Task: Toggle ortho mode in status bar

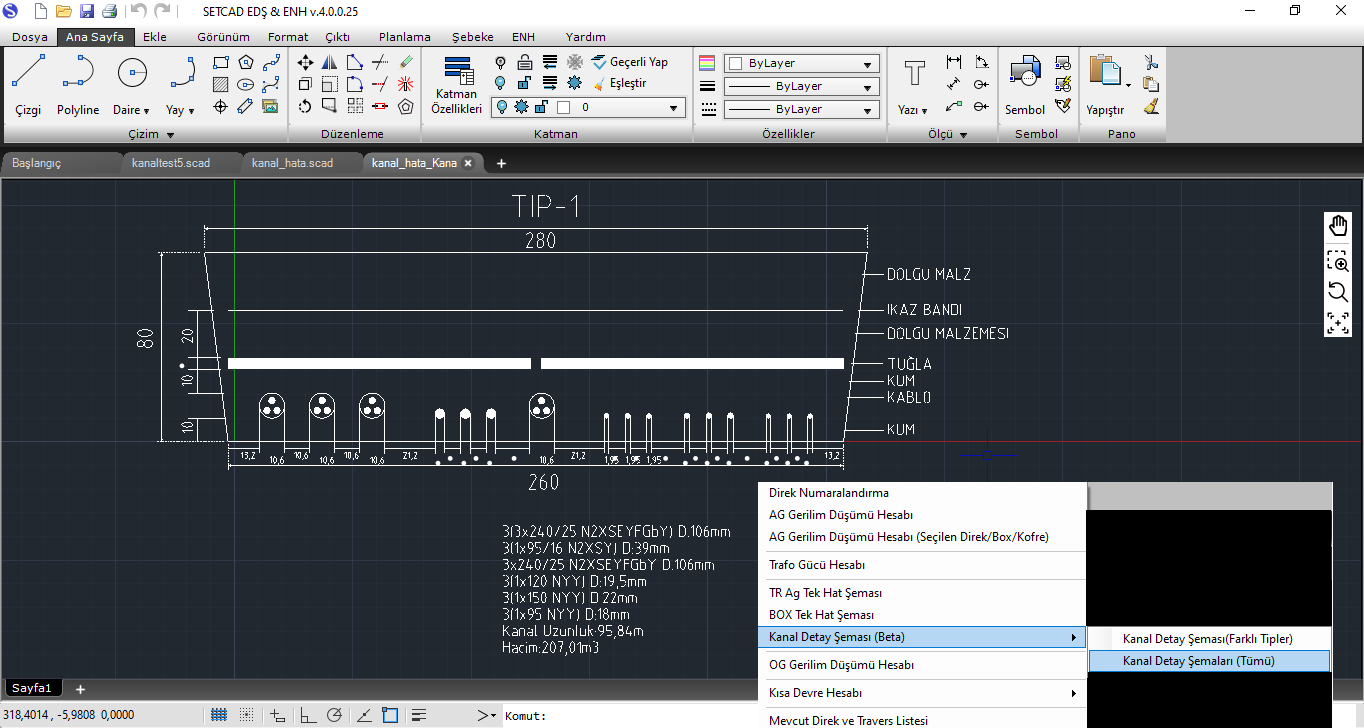Action: coord(309,715)
